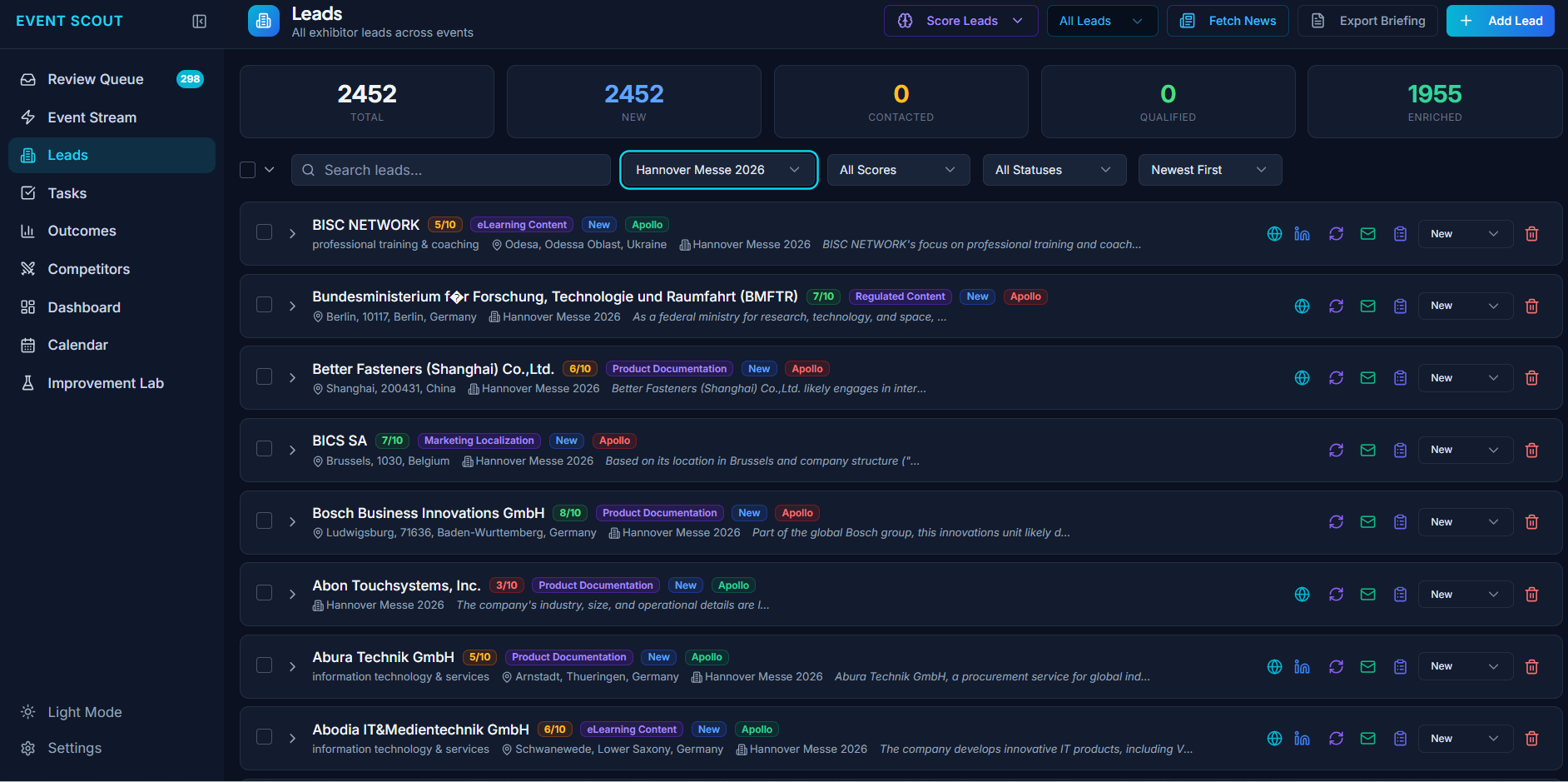Image resolution: width=1568 pixels, height=782 pixels.
Task: Open the Hannover Messe 2026 event filter
Action: coord(718,170)
